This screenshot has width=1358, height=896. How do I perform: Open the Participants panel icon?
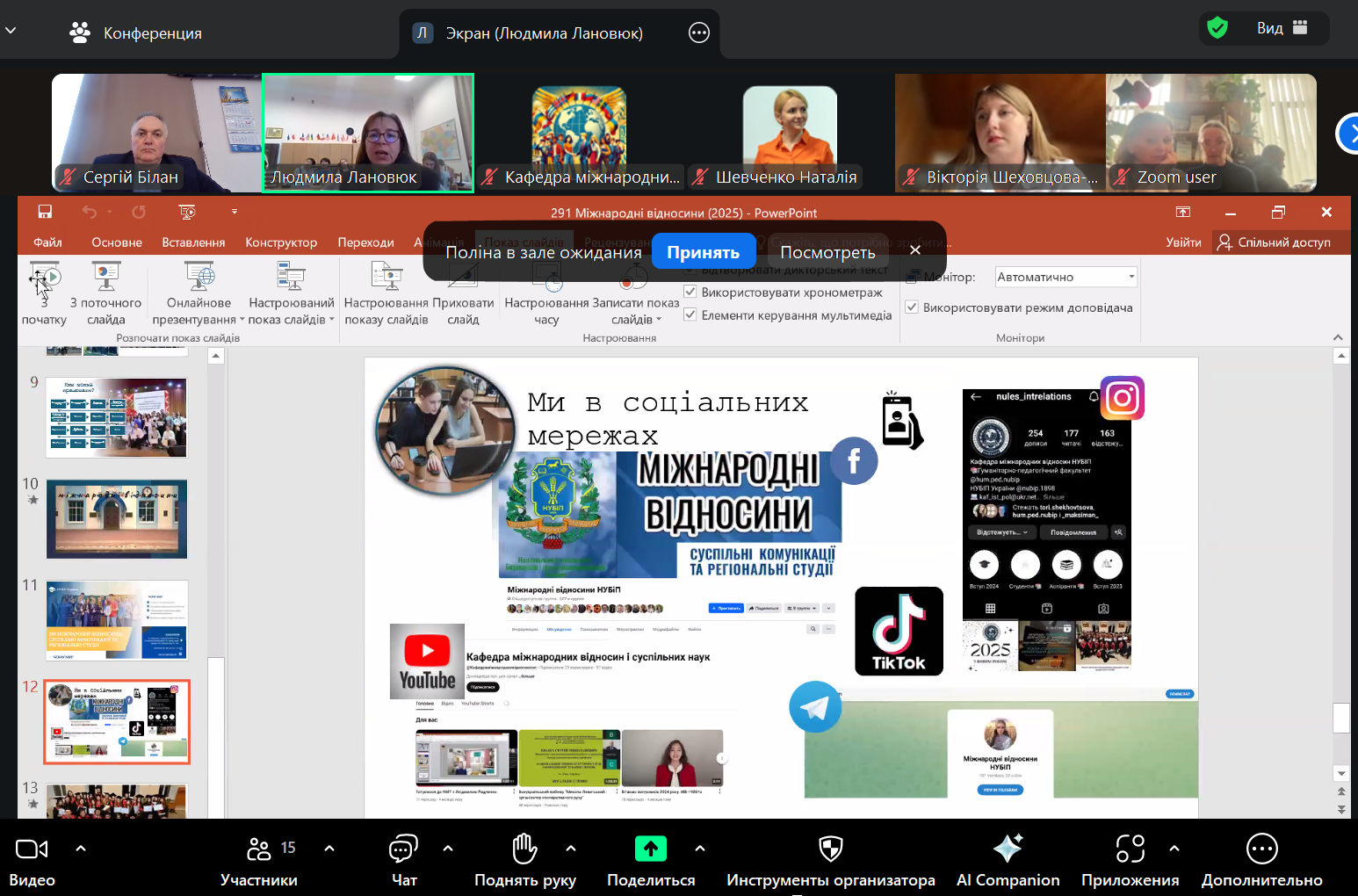coord(259,849)
